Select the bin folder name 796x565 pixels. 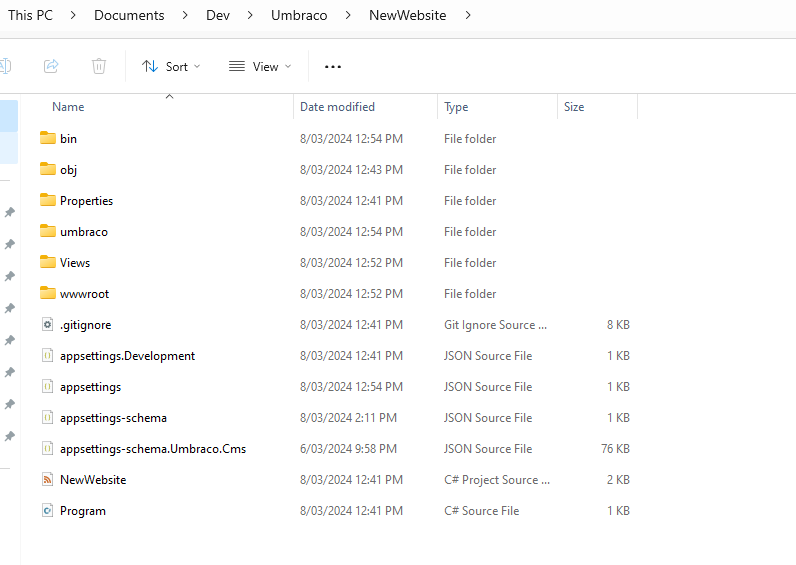coord(68,139)
